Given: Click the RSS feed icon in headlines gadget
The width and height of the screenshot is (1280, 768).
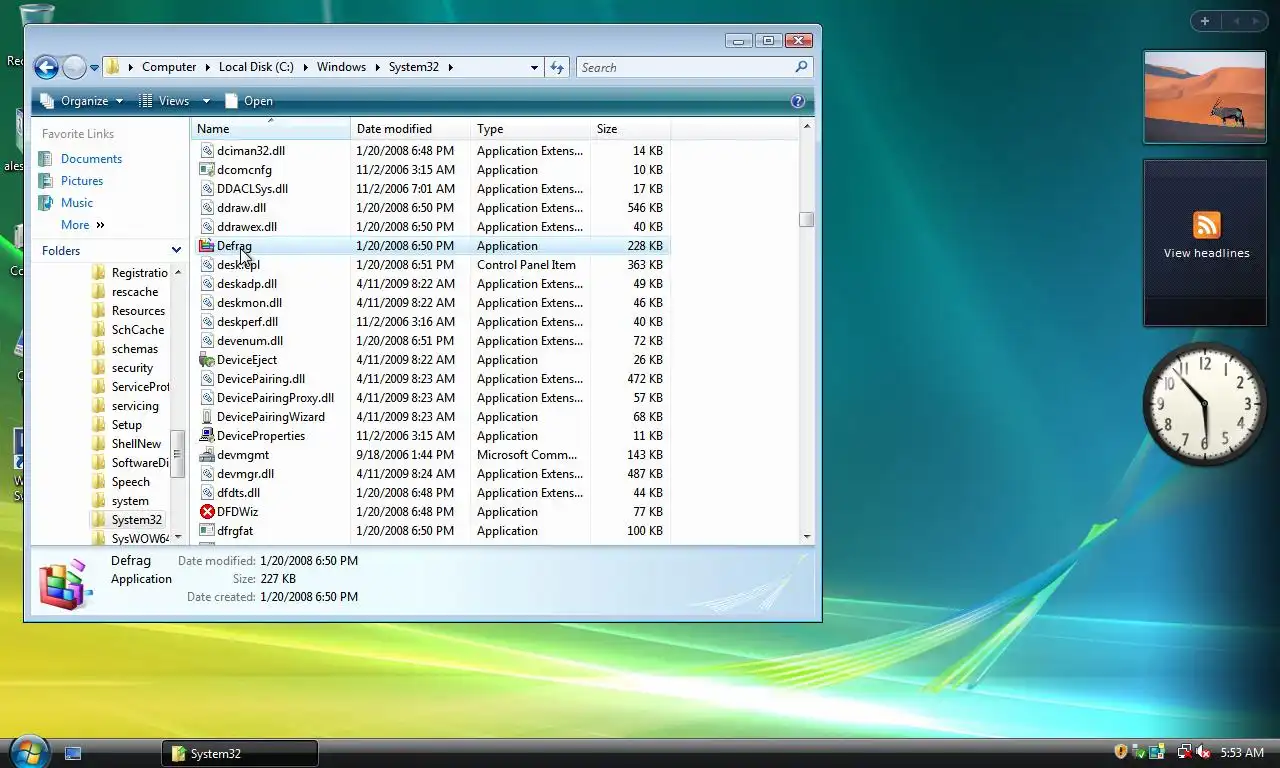Looking at the screenshot, I should click(1207, 225).
